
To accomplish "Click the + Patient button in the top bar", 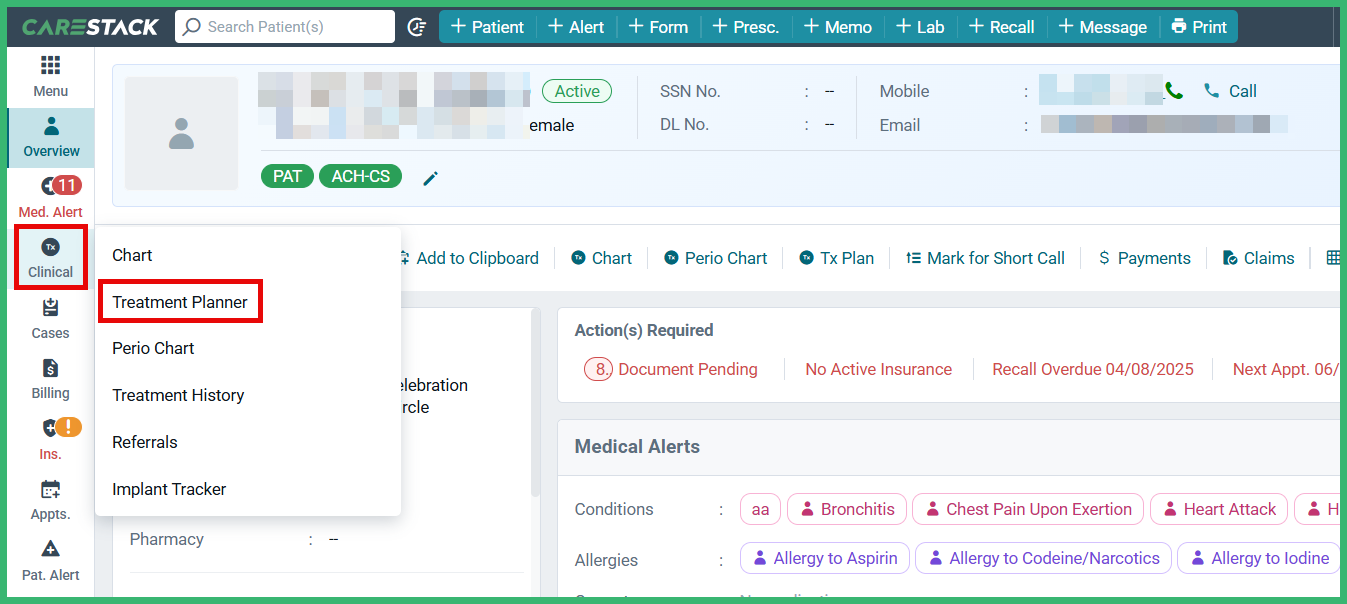I will tap(487, 26).
